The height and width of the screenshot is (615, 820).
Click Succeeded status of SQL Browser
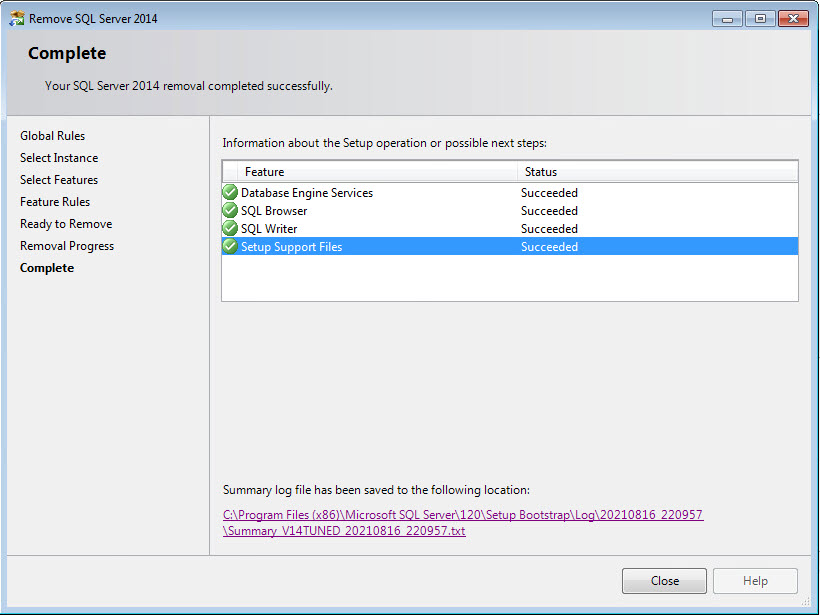pos(549,211)
